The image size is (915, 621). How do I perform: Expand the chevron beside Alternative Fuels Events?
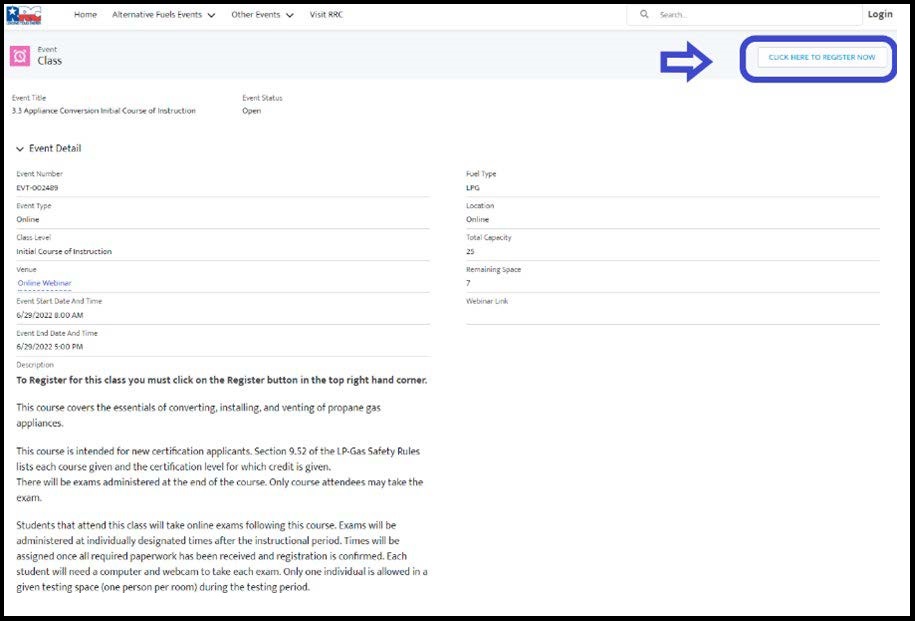[x=211, y=16]
